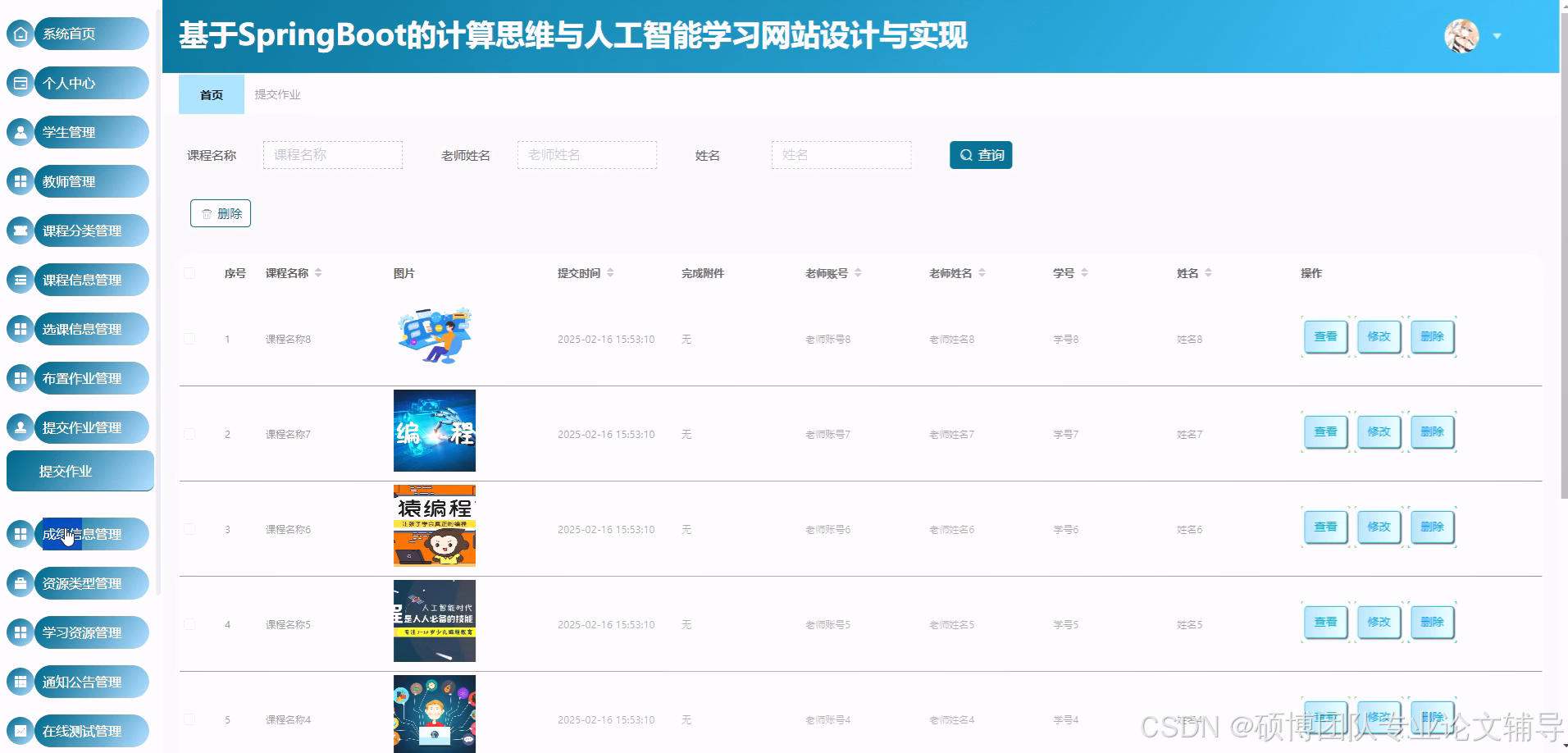Click 查看 for 课程名称8 row
The width and height of the screenshot is (1568, 753).
tap(1325, 336)
